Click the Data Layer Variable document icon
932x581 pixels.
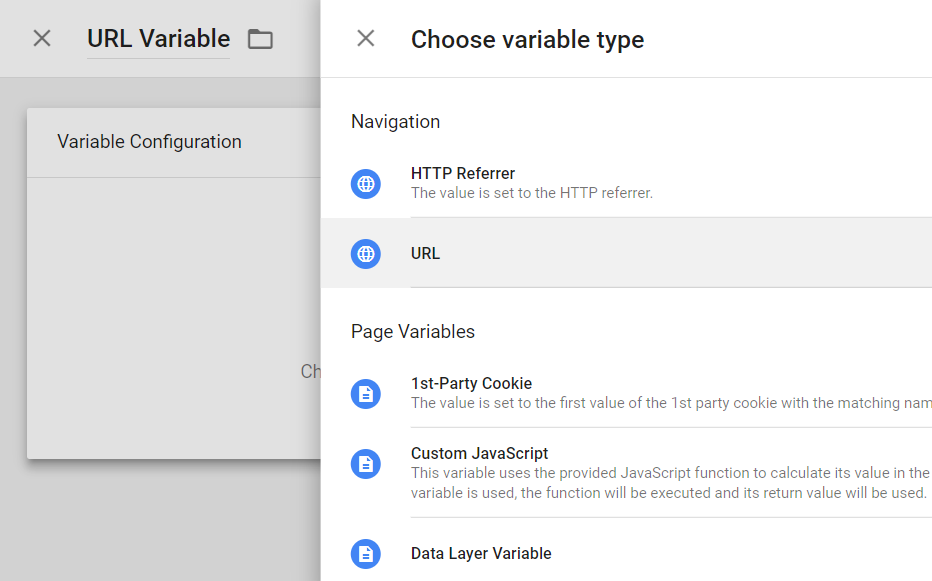tap(366, 553)
